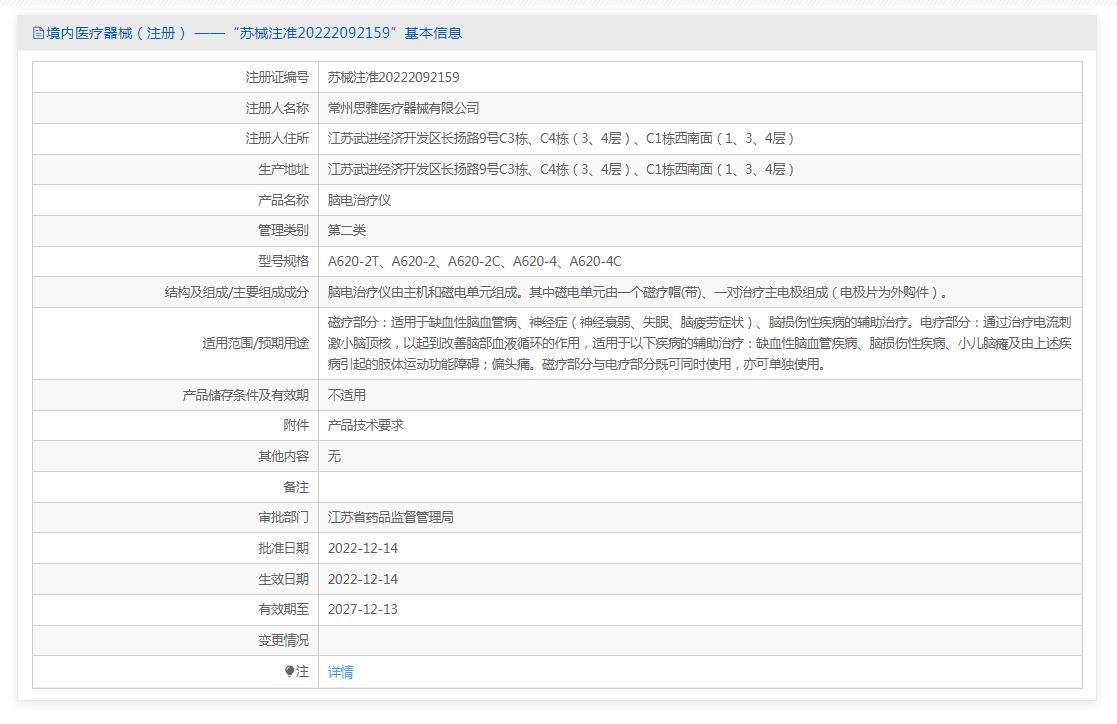
Task: Select approving authority 江苏省药品监督管理局
Action: pos(390,517)
